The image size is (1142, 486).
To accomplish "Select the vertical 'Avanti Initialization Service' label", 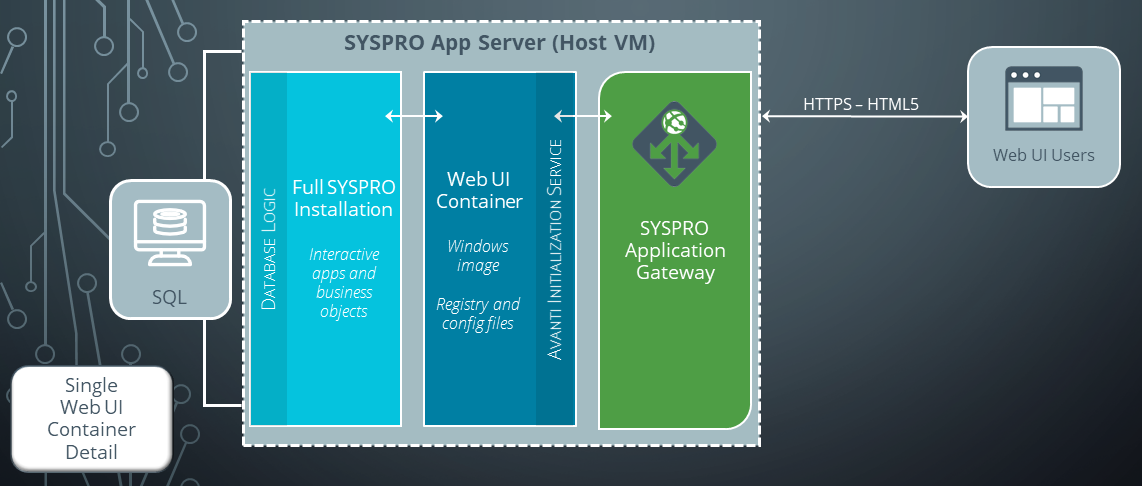I will pyautogui.click(x=556, y=250).
